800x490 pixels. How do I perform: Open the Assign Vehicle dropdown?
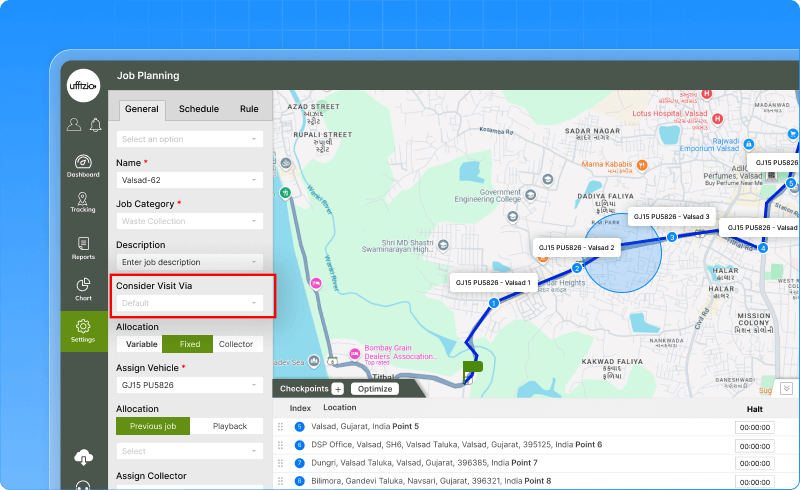190,385
